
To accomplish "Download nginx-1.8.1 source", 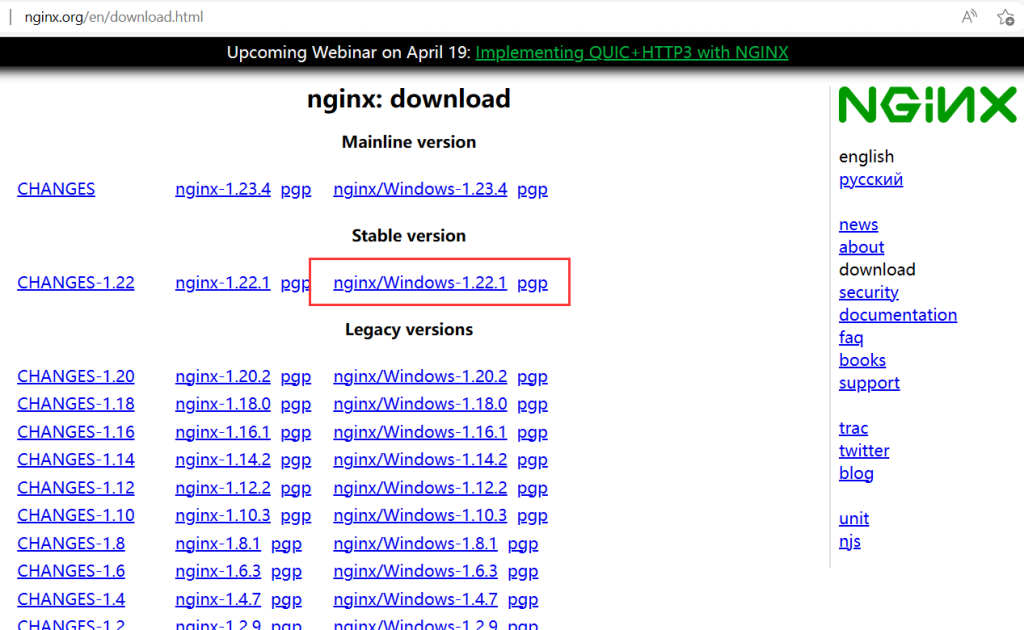I will pyautogui.click(x=218, y=544).
